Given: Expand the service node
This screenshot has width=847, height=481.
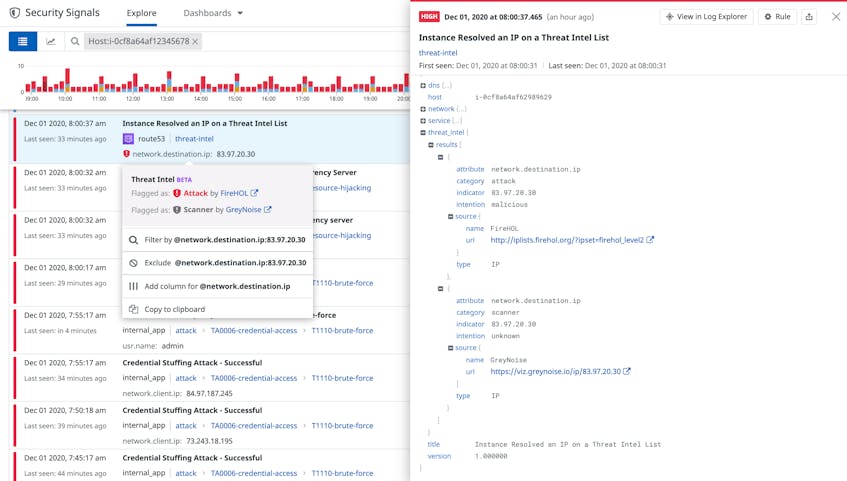Looking at the screenshot, I should pos(423,121).
